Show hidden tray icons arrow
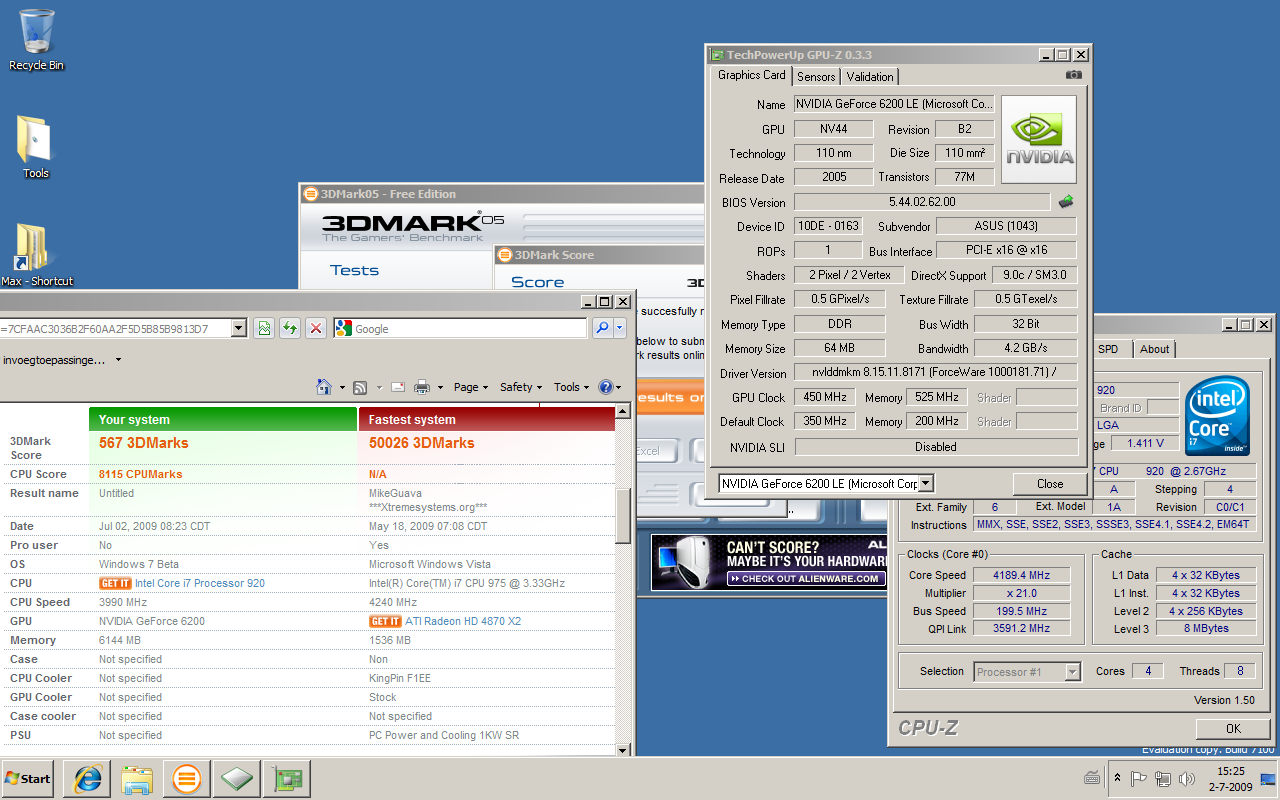 1117,778
